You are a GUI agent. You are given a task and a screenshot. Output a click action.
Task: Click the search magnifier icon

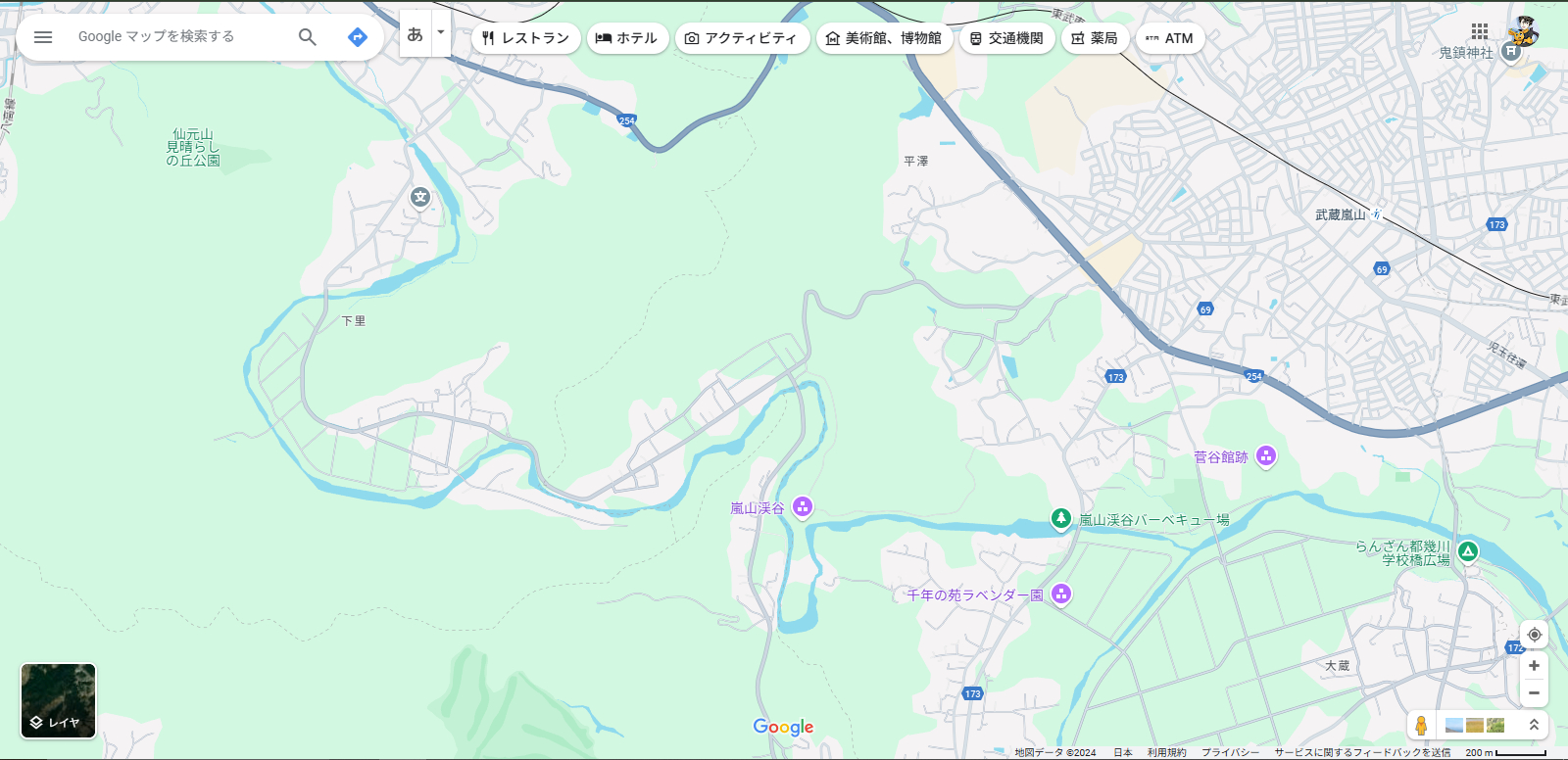308,37
